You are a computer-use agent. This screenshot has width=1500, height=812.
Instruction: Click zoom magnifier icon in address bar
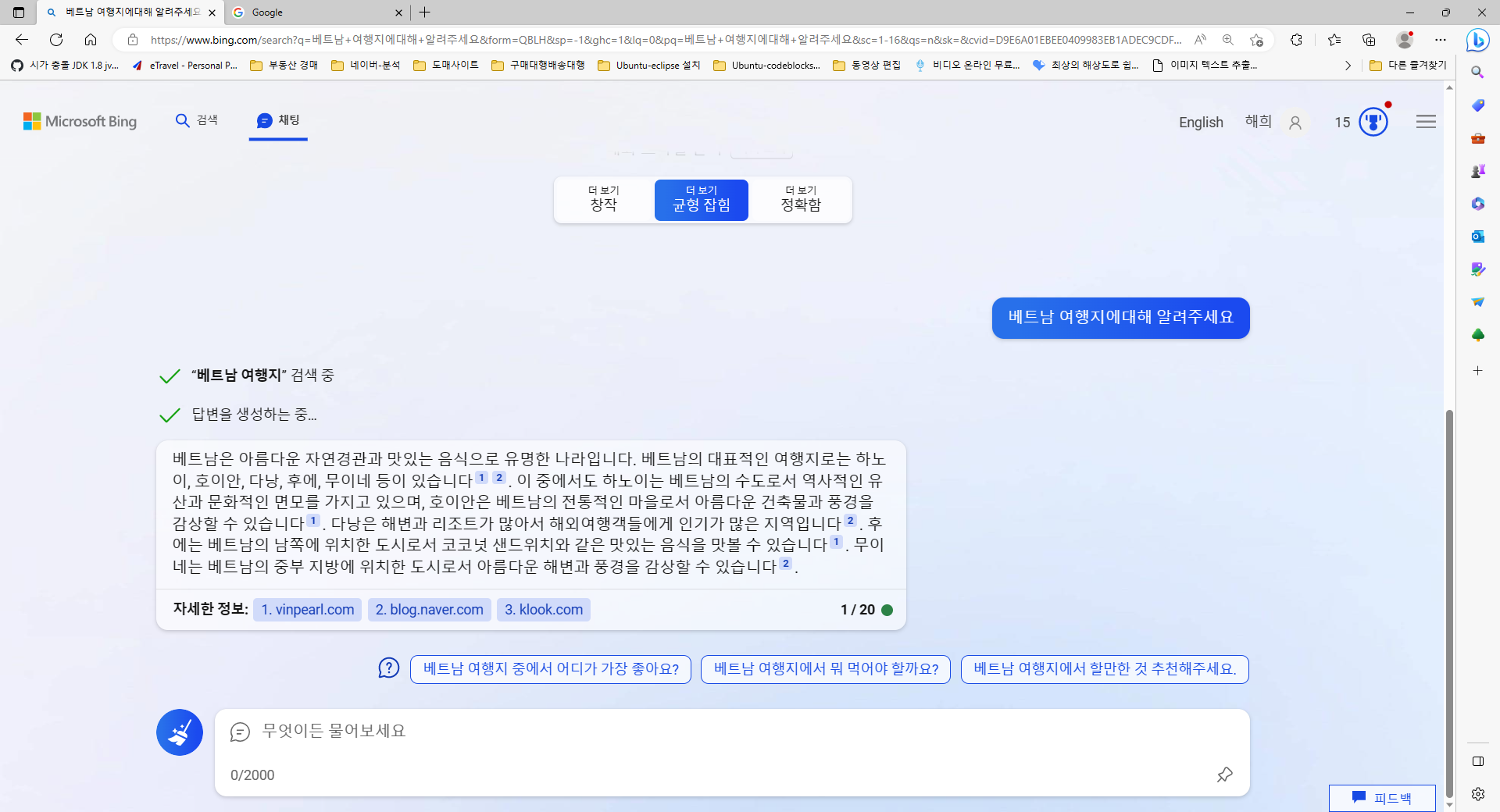[1228, 40]
